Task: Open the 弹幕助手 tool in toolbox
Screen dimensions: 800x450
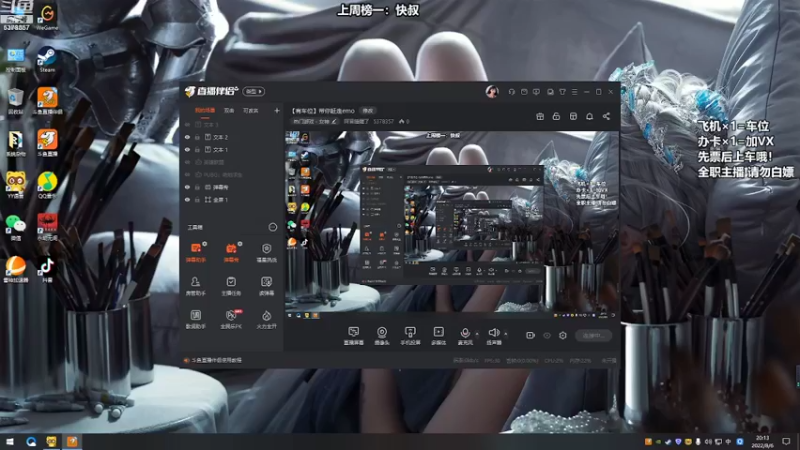Action: click(196, 253)
